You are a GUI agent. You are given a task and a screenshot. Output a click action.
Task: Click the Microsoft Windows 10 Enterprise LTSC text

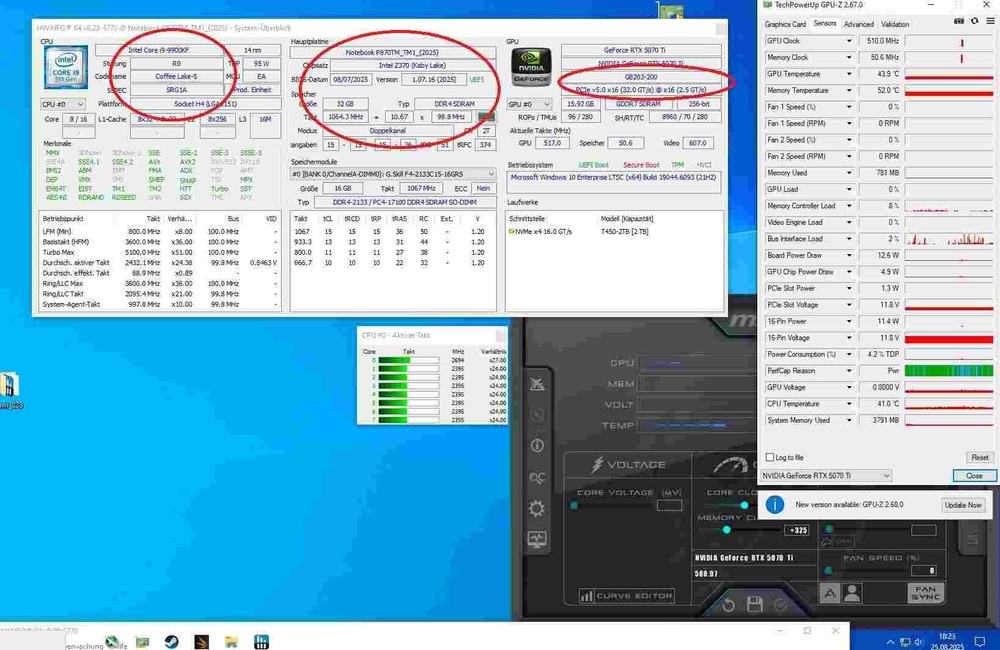(x=614, y=177)
